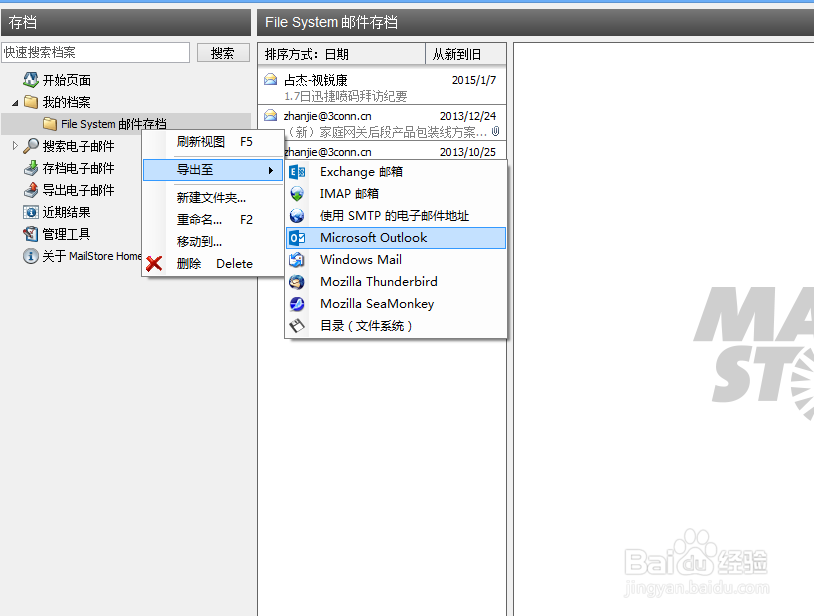814x616 pixels.
Task: Open the 开始页面 tree item
Action: (x=66, y=80)
